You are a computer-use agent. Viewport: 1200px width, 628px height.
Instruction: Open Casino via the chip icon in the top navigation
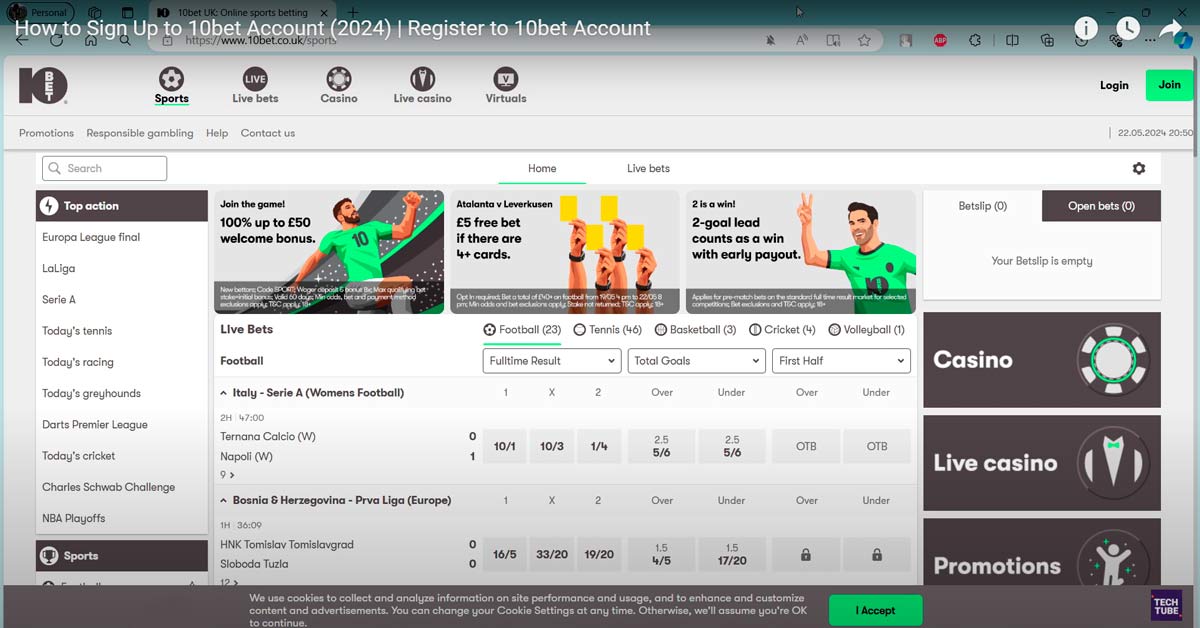(x=339, y=78)
